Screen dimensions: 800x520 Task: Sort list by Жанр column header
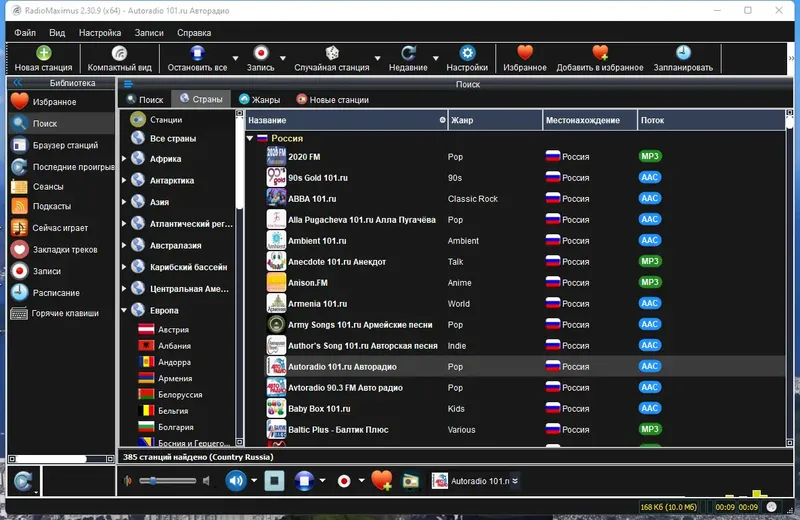[495, 120]
